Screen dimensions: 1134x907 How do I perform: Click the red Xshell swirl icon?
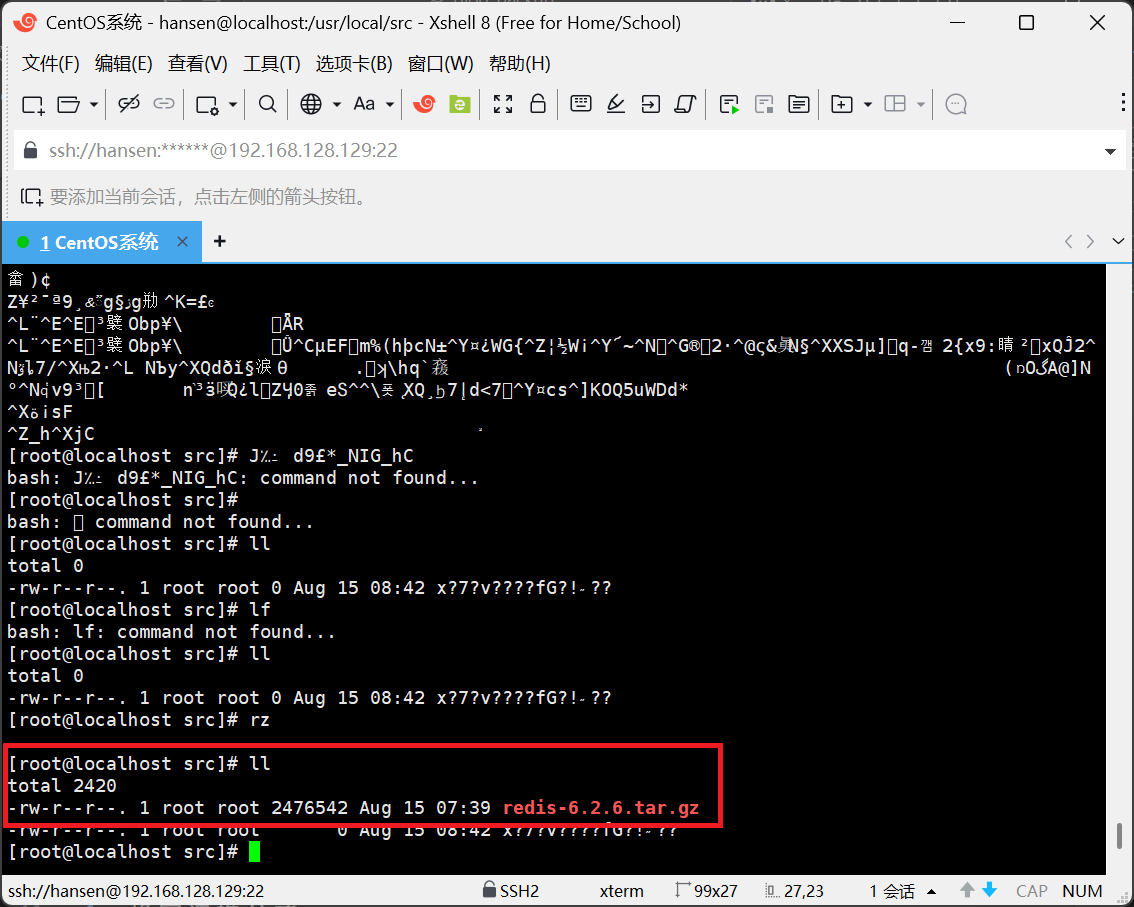coord(424,104)
